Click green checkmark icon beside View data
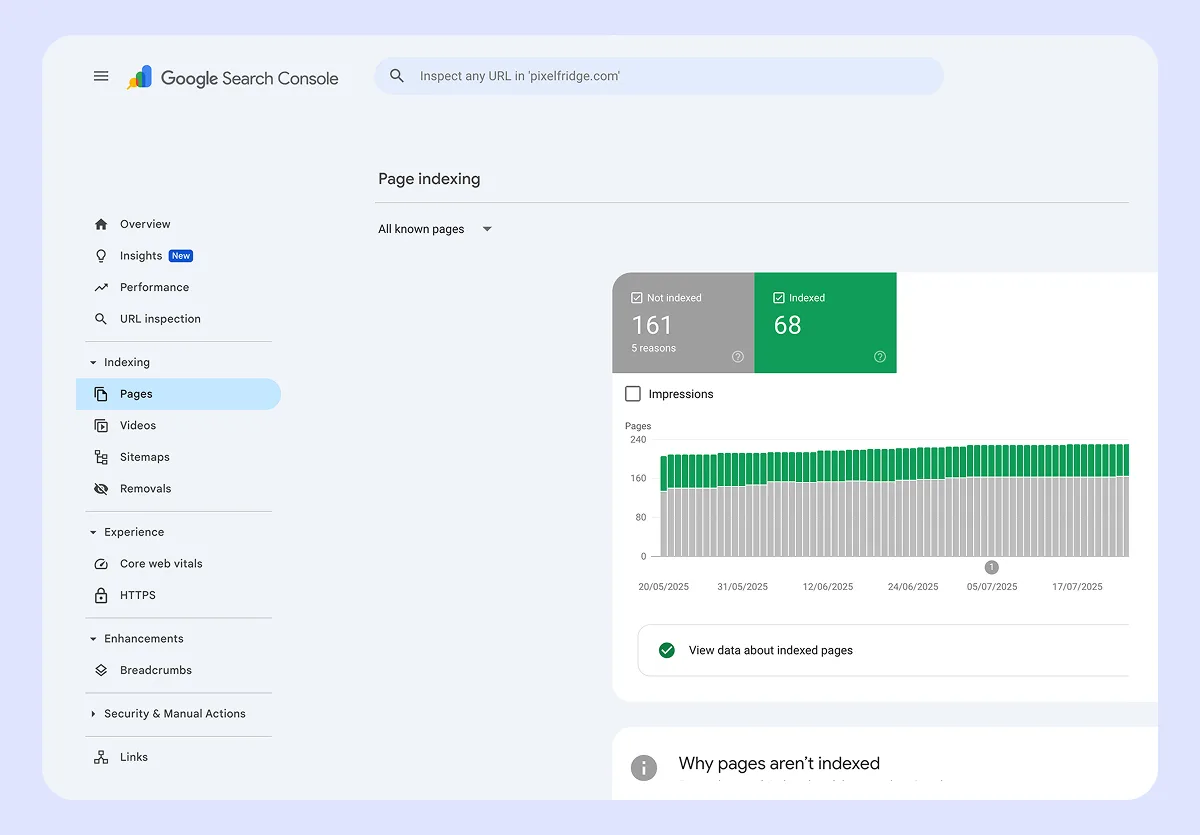 coord(667,650)
